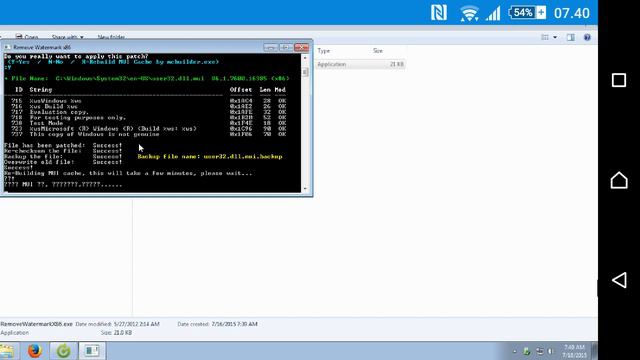Viewport: 640px width, 360px height.
Task: Click RemoveWatermarkX86.exe name in details pane
Action: click(x=36, y=324)
